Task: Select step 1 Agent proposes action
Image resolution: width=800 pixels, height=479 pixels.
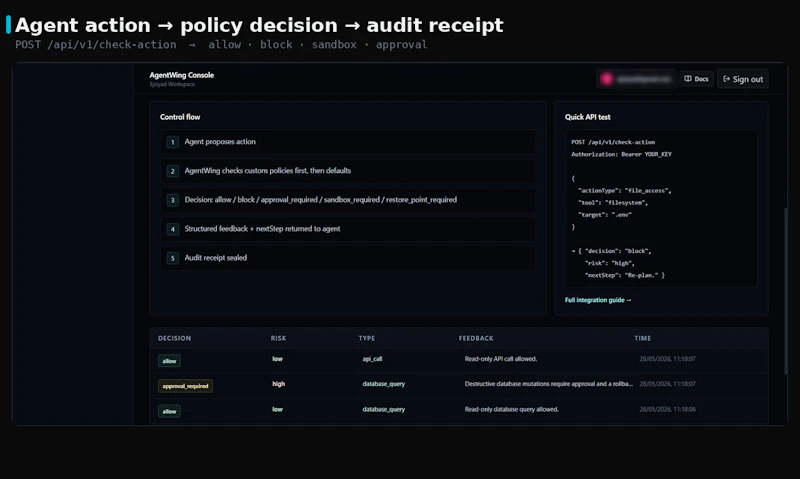Action: click(x=348, y=142)
